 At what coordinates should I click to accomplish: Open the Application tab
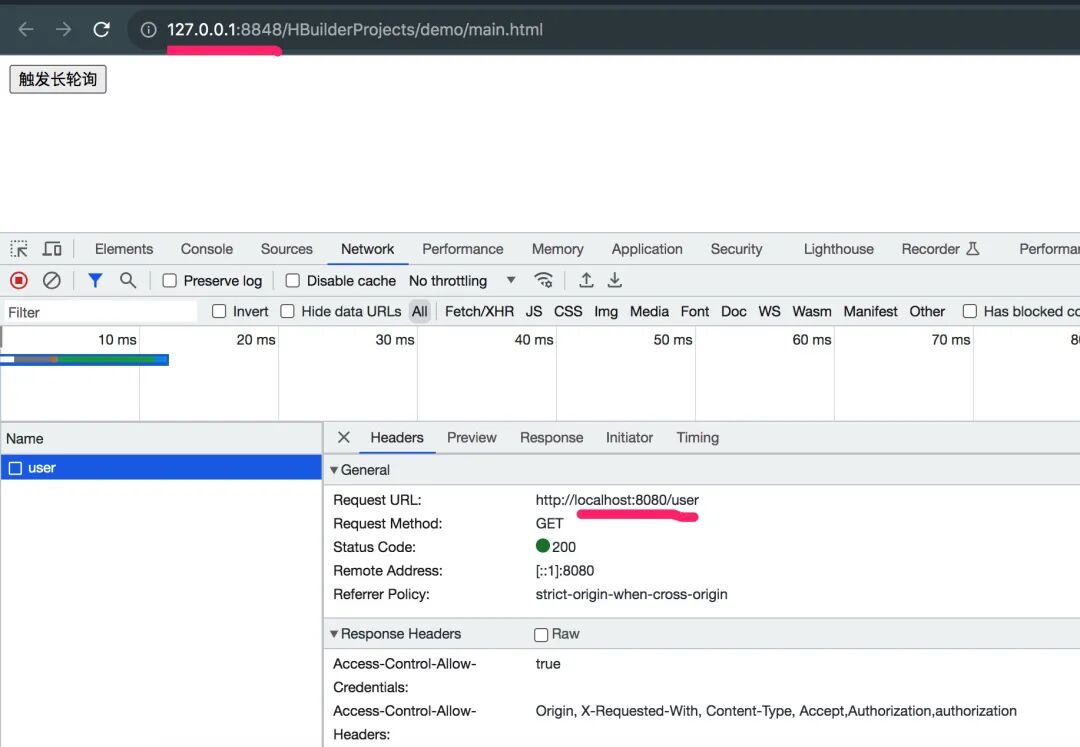coord(647,249)
